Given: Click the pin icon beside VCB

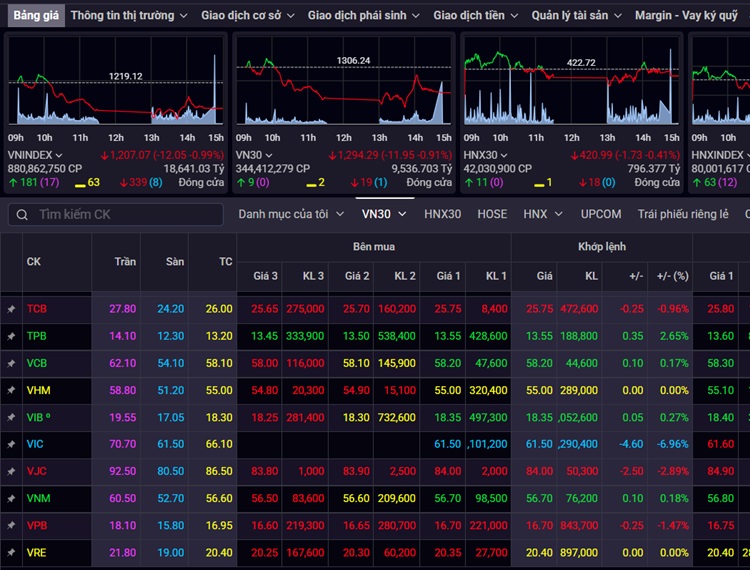Looking at the screenshot, I should click(11, 363).
